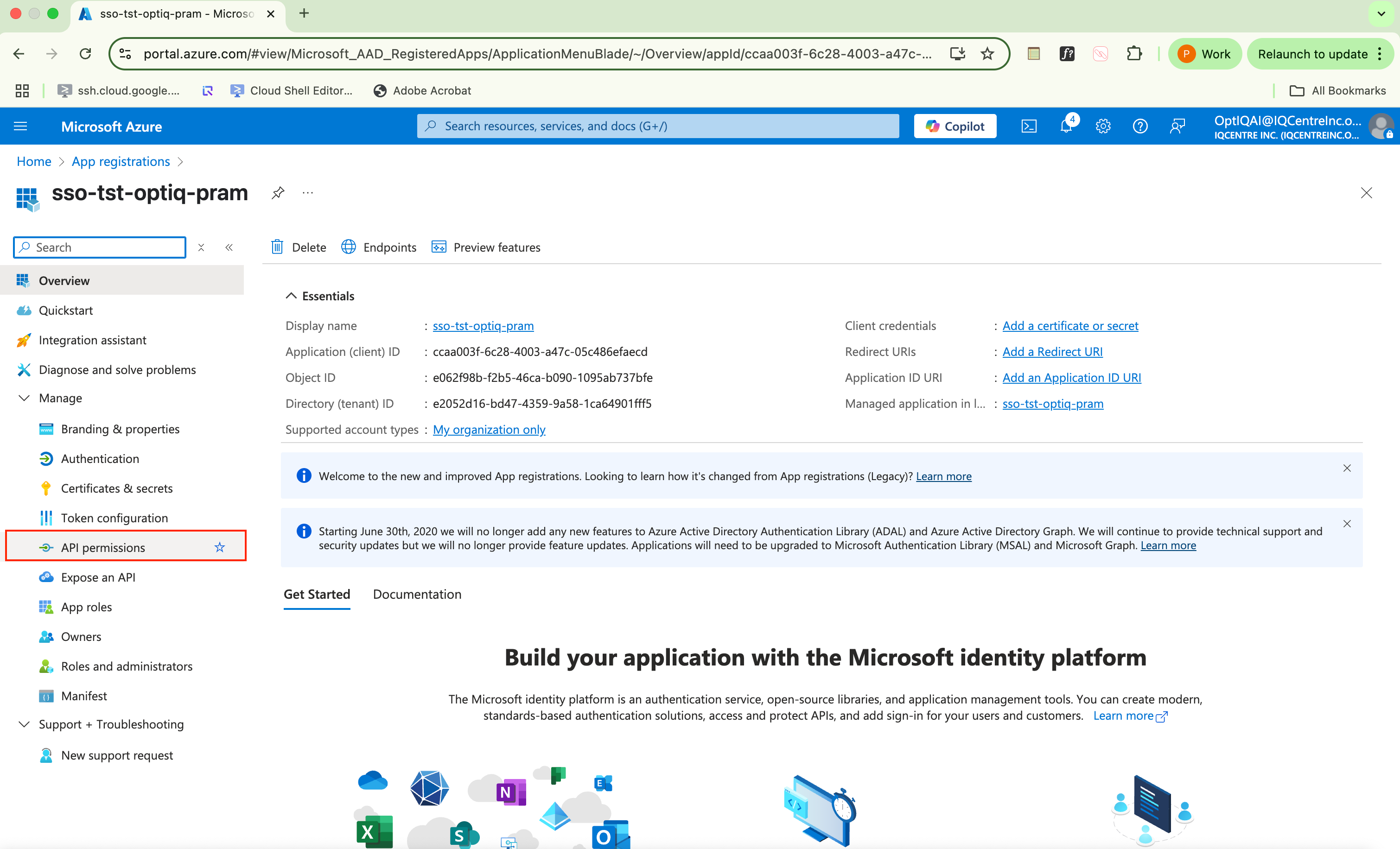The image size is (1400, 849).
Task: Switch to the Get Started tab
Action: click(x=317, y=594)
